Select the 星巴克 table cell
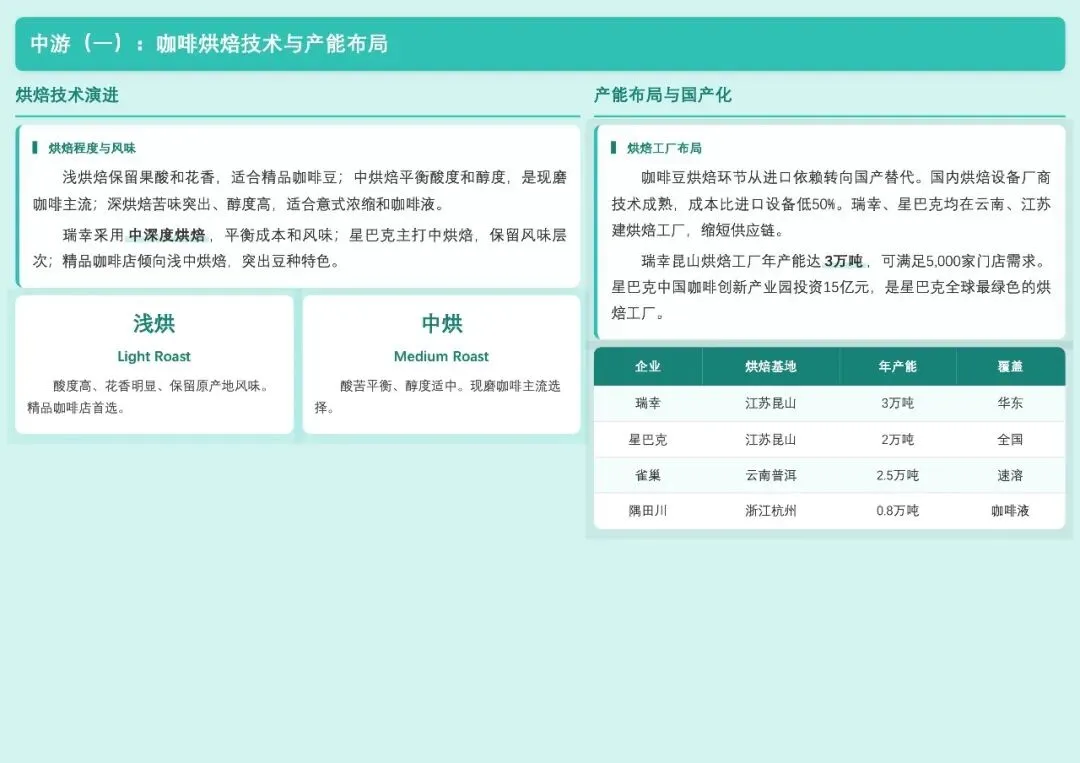The width and height of the screenshot is (1080, 763). click(x=647, y=439)
